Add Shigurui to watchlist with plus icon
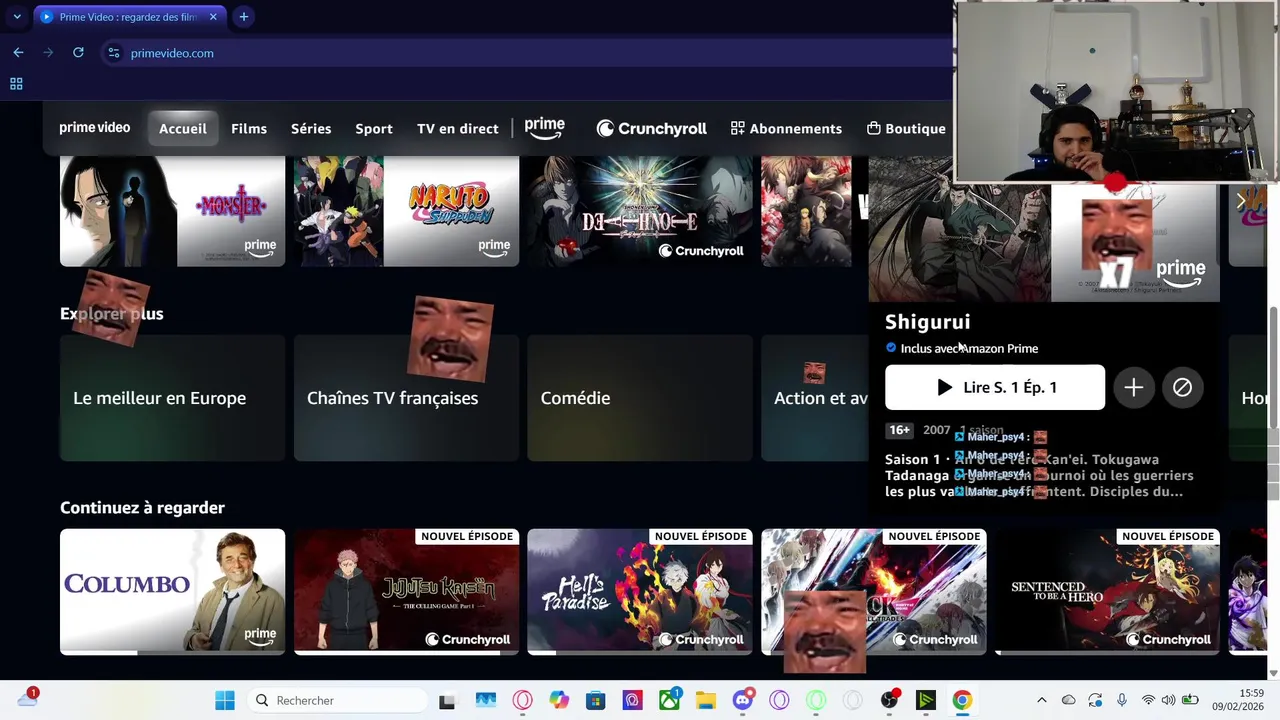This screenshot has height=720, width=1280. [1133, 387]
